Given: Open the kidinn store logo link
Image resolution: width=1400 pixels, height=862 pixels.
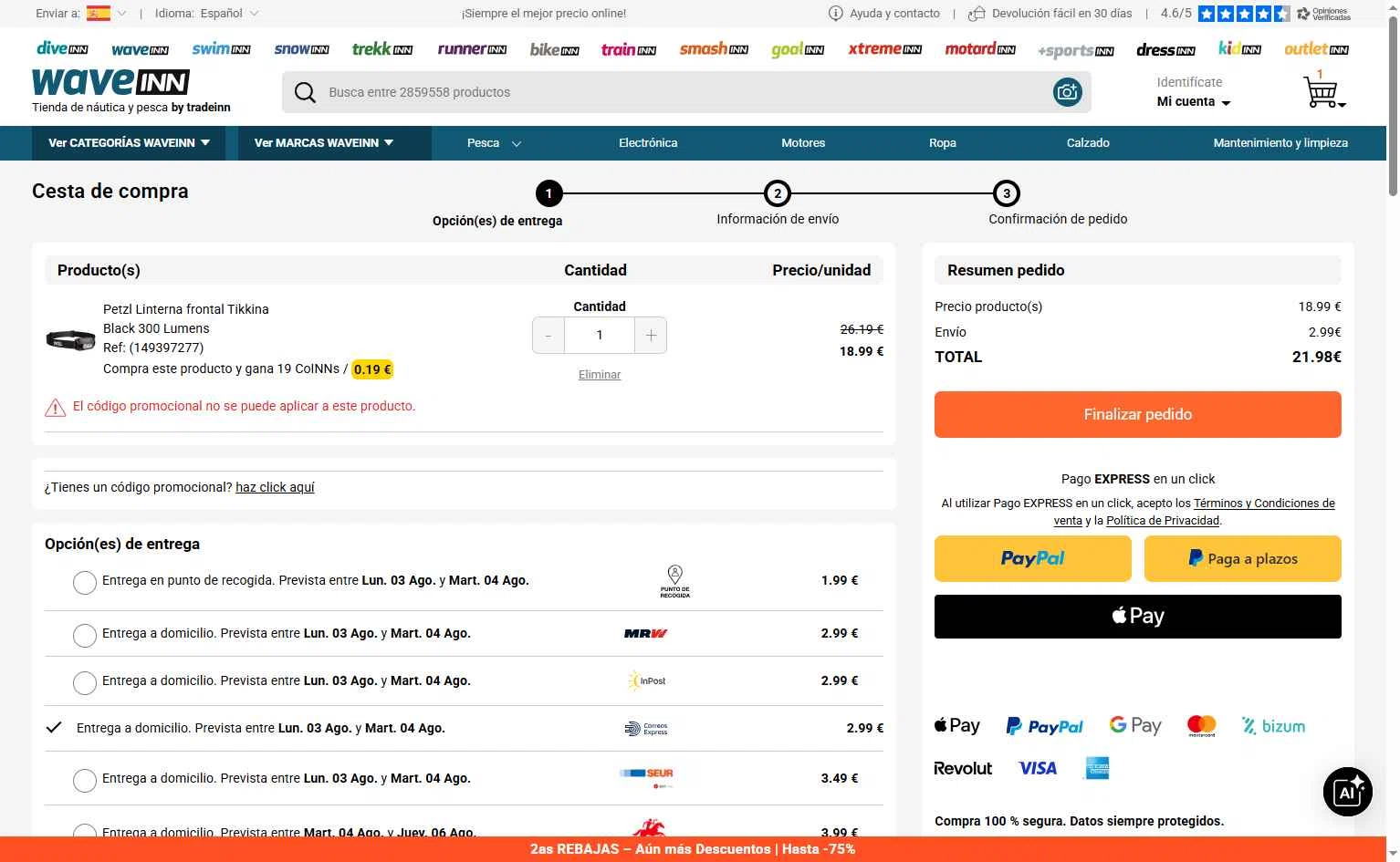Looking at the screenshot, I should coord(1239,48).
